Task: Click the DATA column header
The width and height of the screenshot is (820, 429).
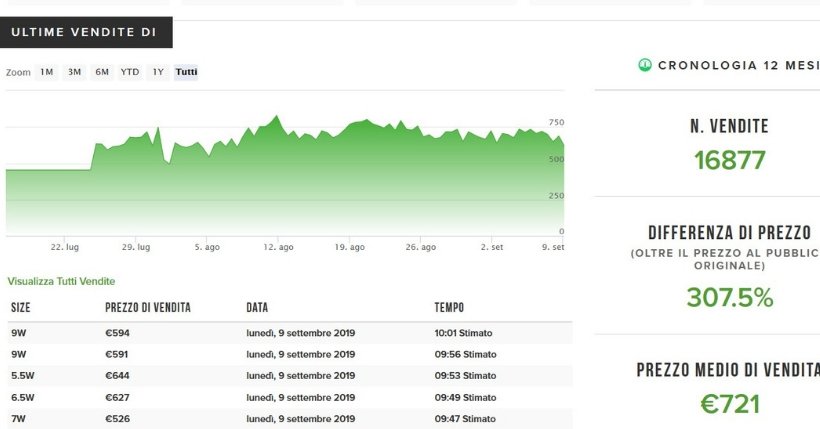Action: coord(257,307)
